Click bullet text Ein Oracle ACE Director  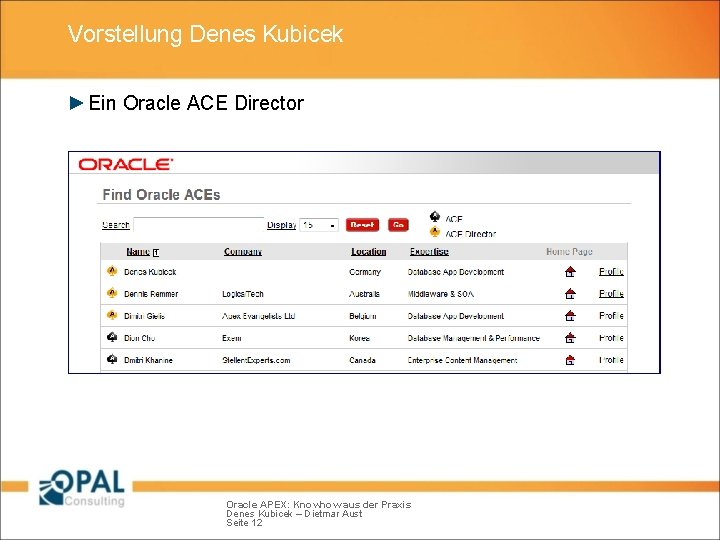pos(196,103)
